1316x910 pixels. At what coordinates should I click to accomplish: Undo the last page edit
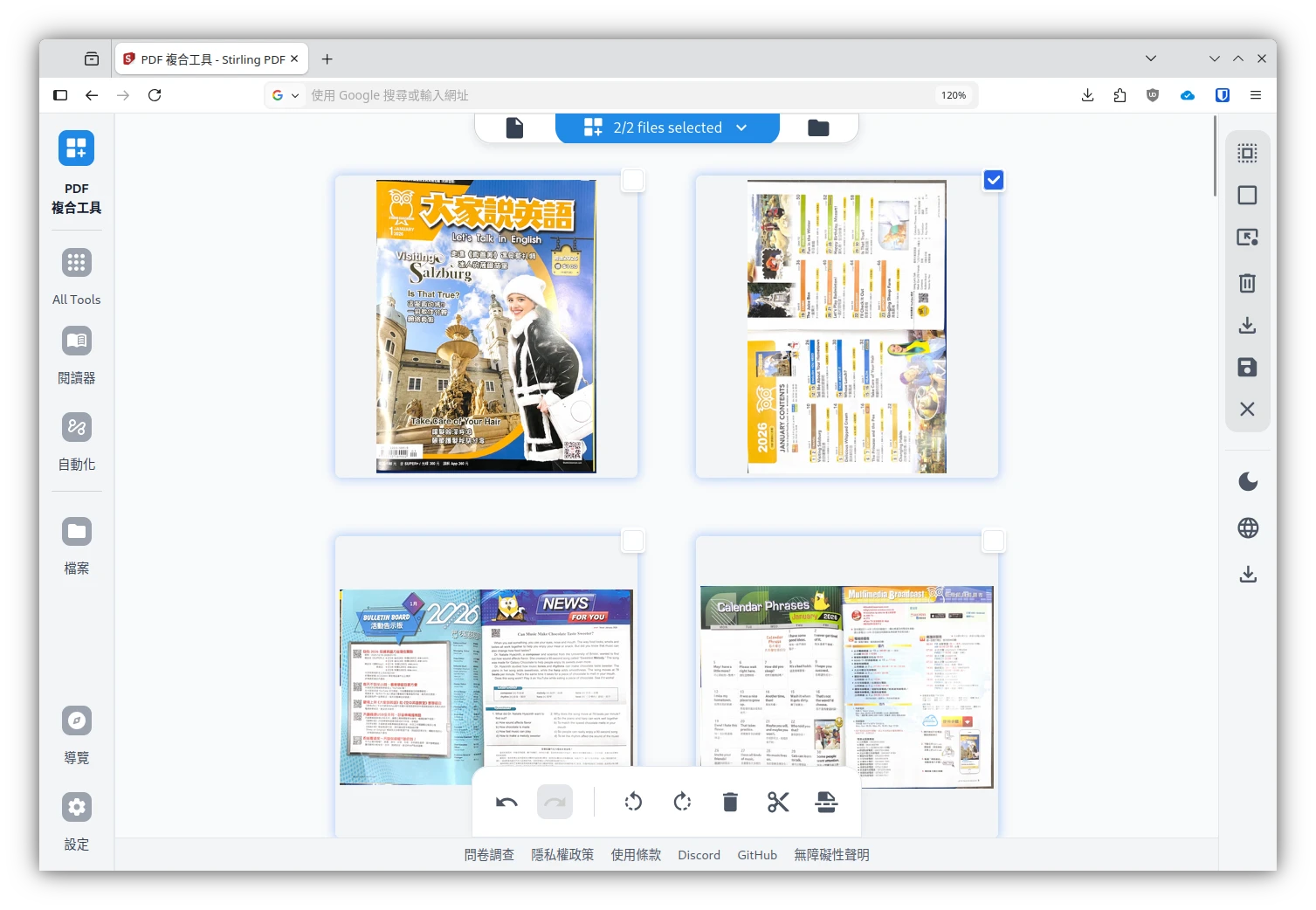coord(506,802)
